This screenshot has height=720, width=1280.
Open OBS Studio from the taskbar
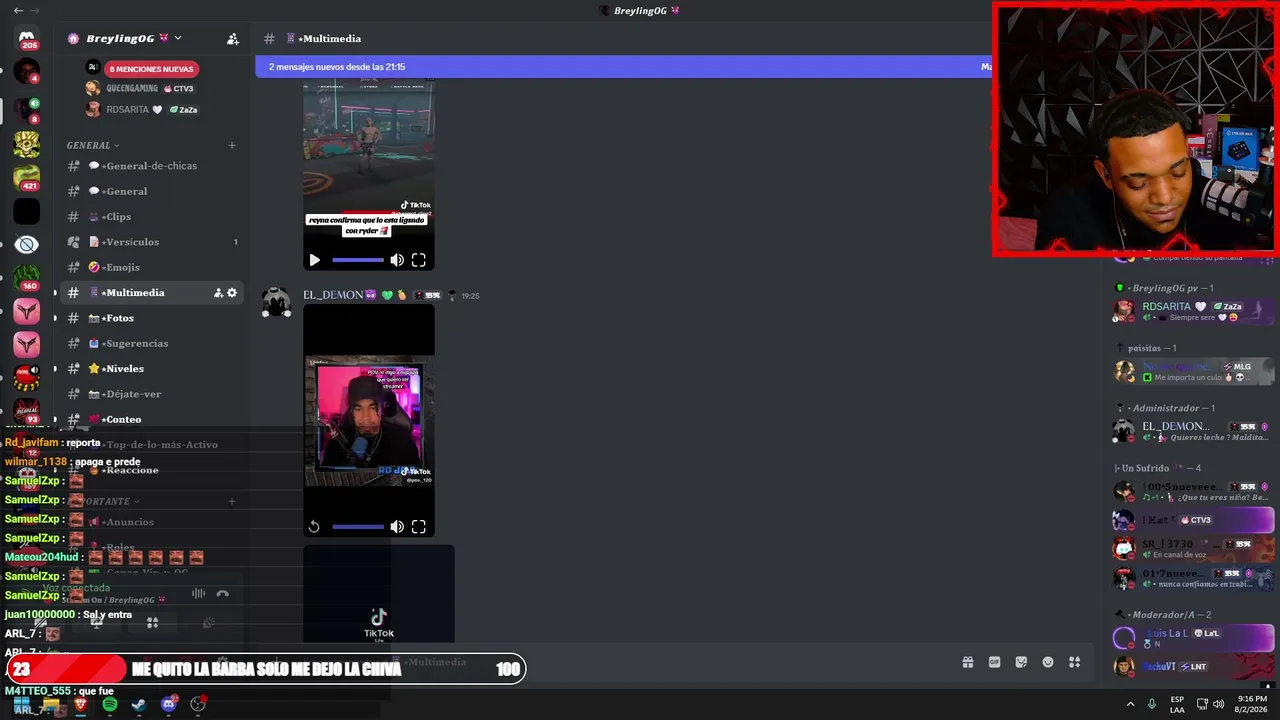tap(198, 705)
